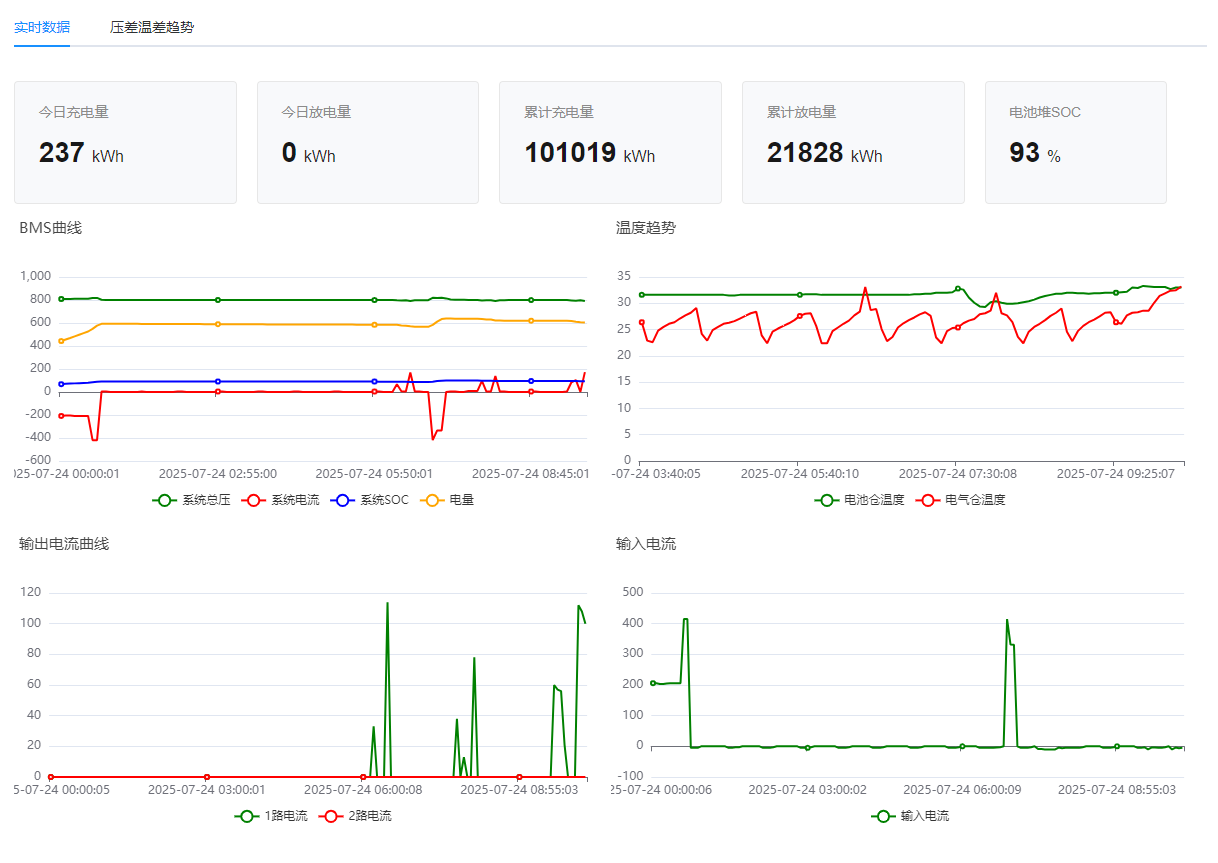Click temperature axis label 2025-07-24 05:40:10
The height and width of the screenshot is (863, 1218).
pyautogui.click(x=799, y=474)
